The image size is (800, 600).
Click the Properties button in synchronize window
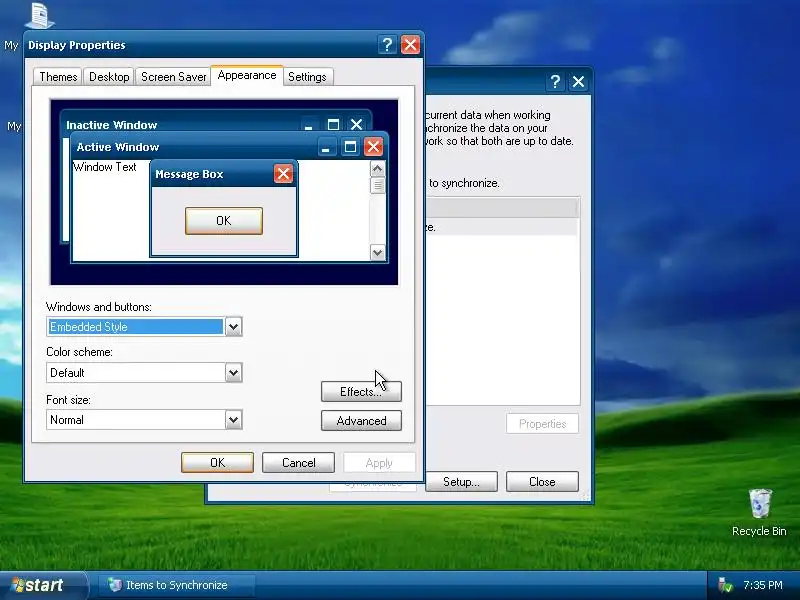click(x=542, y=424)
